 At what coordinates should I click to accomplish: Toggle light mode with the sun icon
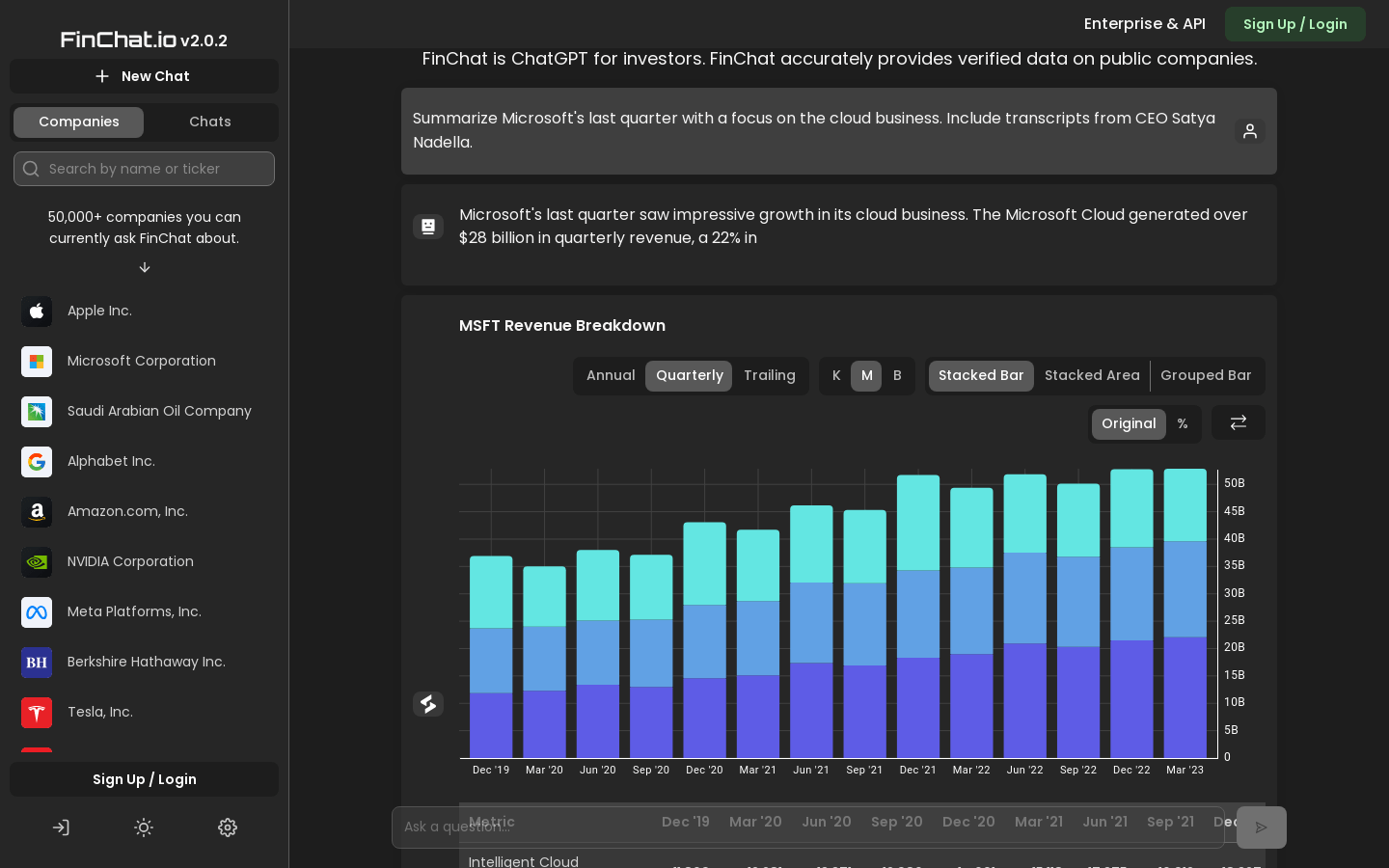[144, 827]
